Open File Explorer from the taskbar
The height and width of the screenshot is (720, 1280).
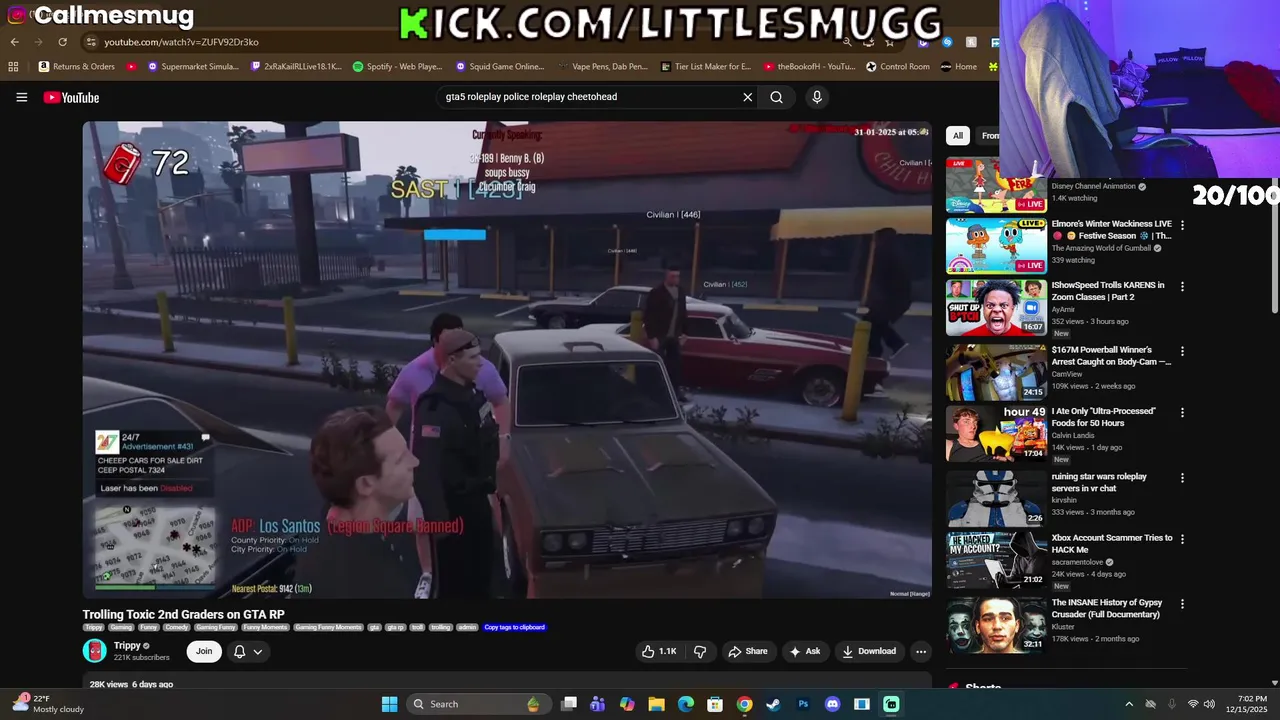[657, 704]
